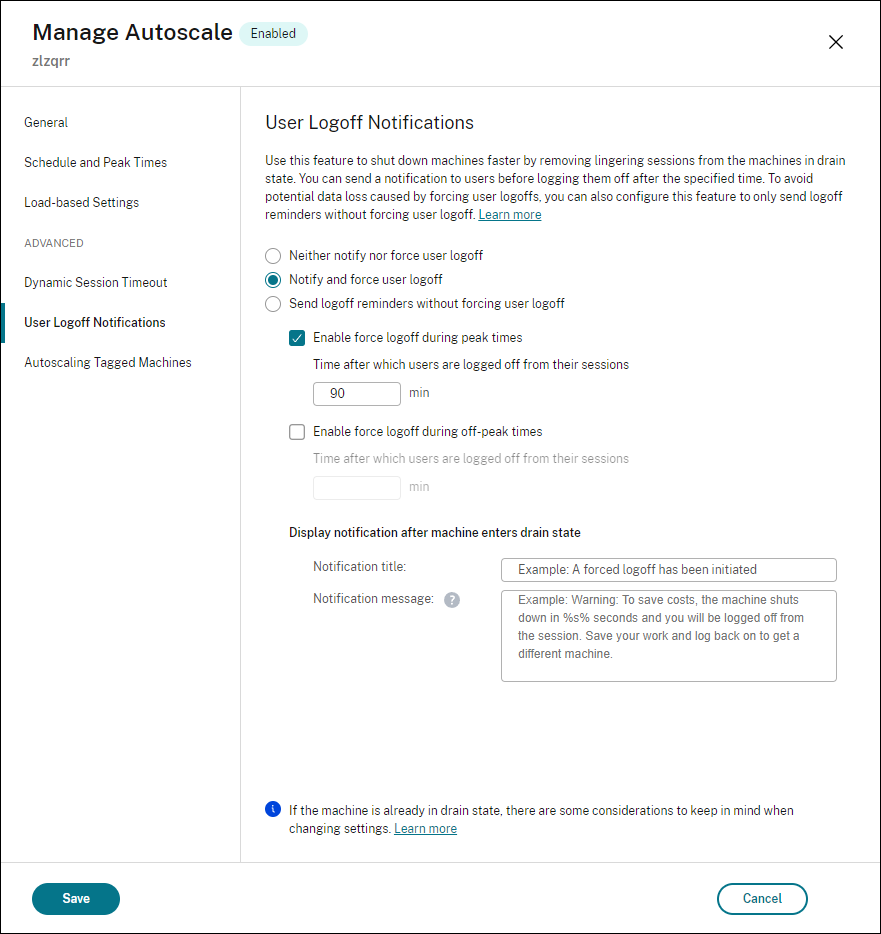Click the help icon beside Notification message
Screen dimensions: 881x934
tap(452, 600)
